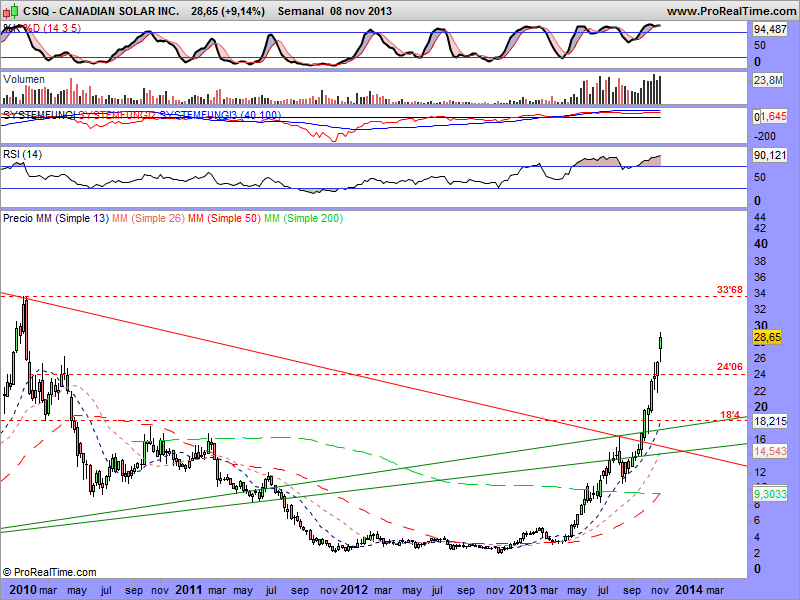Click the Precio label in price panel
800x600 pixels.
[18, 218]
